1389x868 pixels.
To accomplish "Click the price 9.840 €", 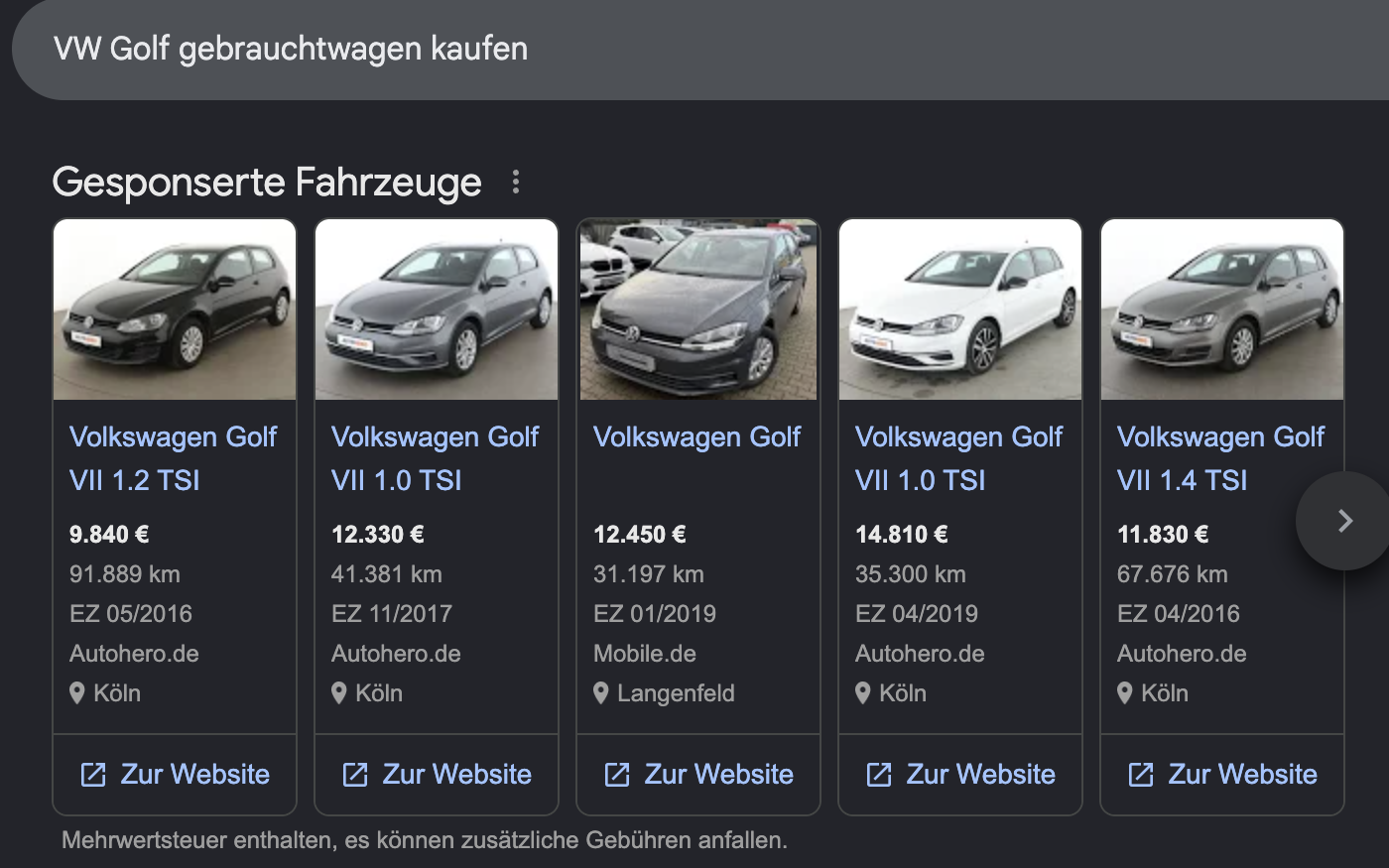I will (x=109, y=535).
